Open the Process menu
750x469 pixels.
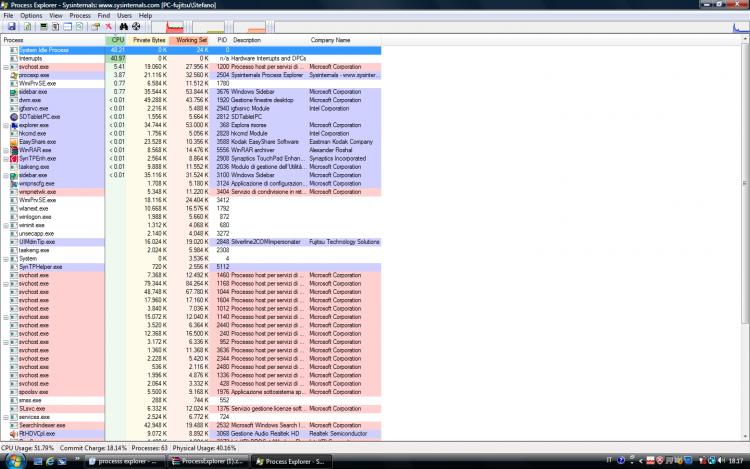coord(80,16)
